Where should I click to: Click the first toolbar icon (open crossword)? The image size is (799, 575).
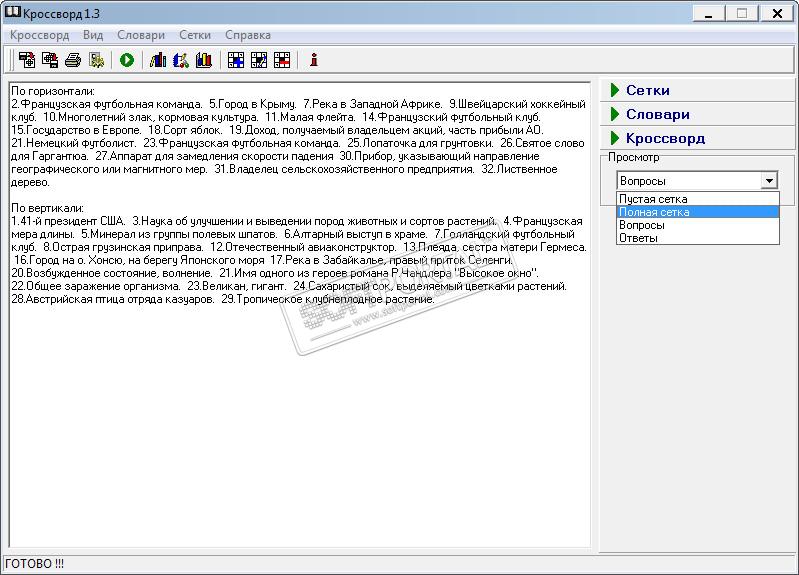[x=27, y=60]
